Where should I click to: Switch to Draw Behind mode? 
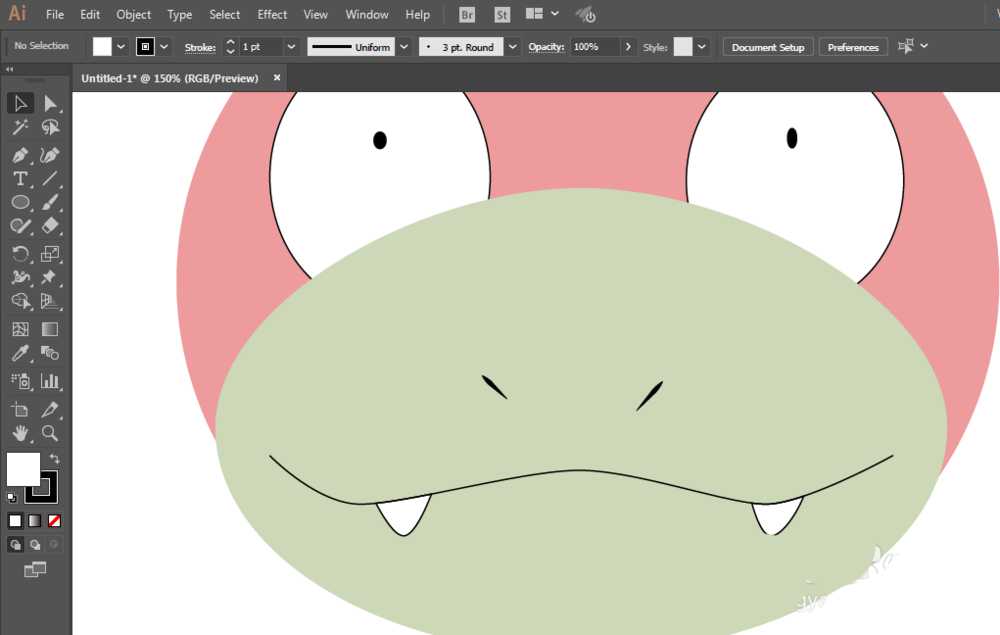[x=35, y=545]
